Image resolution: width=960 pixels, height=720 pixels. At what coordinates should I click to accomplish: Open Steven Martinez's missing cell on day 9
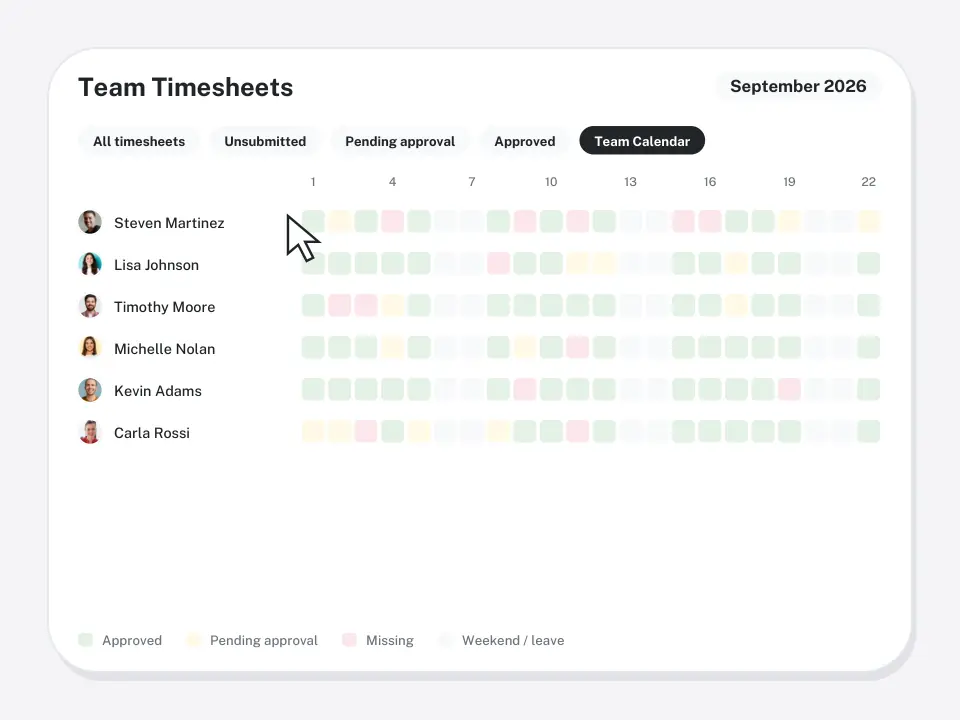[x=525, y=221]
